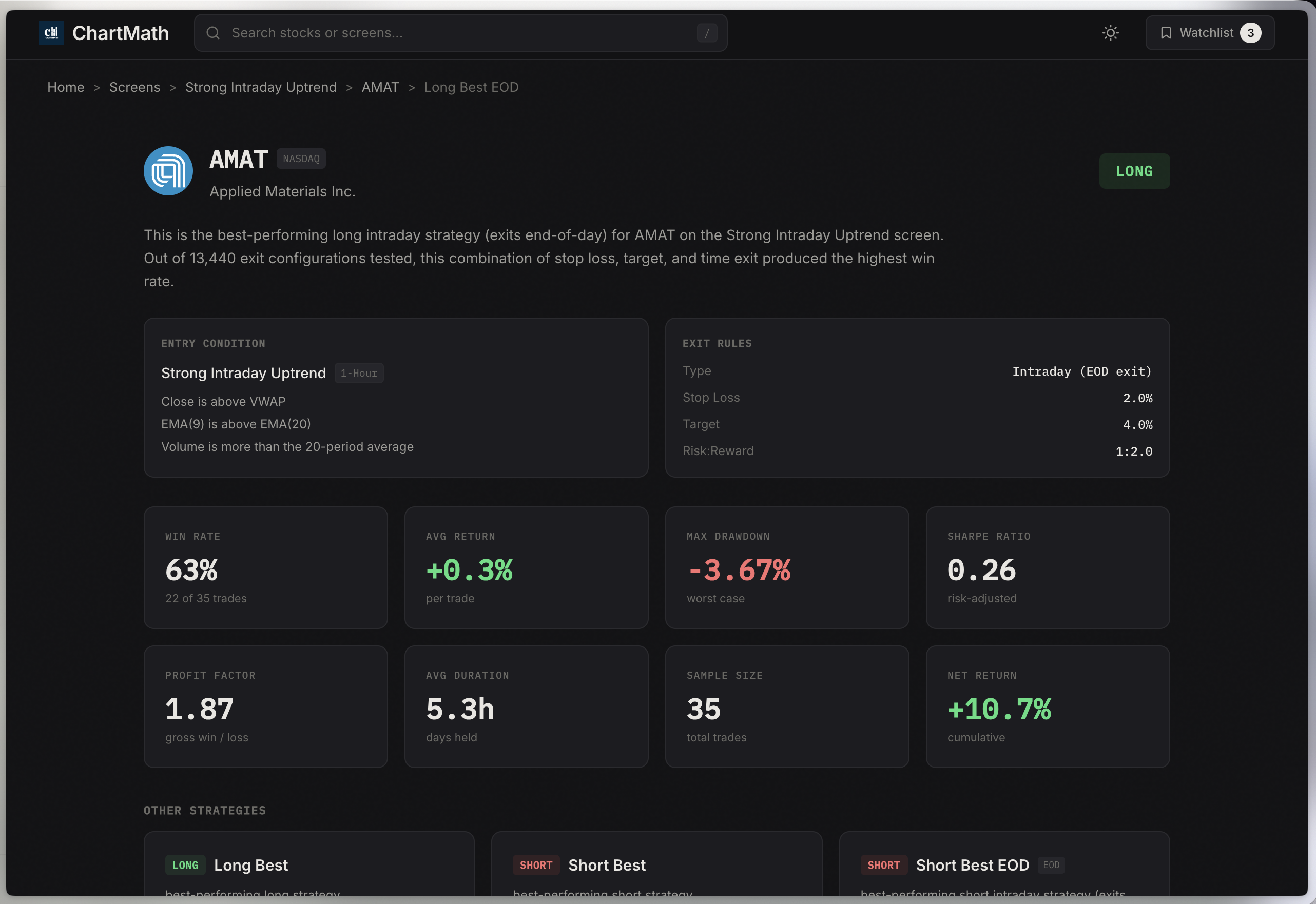Navigate Home via the breadcrumb link
The image size is (1316, 904).
pyautogui.click(x=65, y=87)
